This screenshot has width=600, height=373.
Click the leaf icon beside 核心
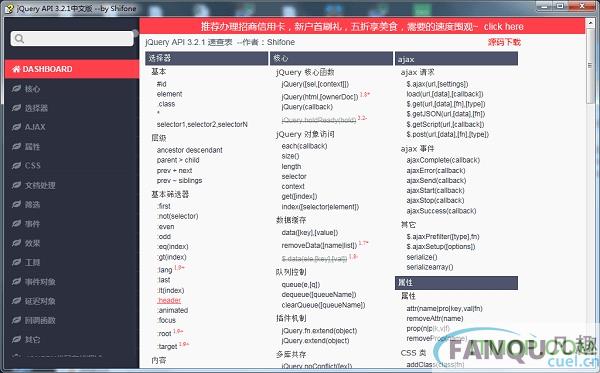tap(16, 89)
